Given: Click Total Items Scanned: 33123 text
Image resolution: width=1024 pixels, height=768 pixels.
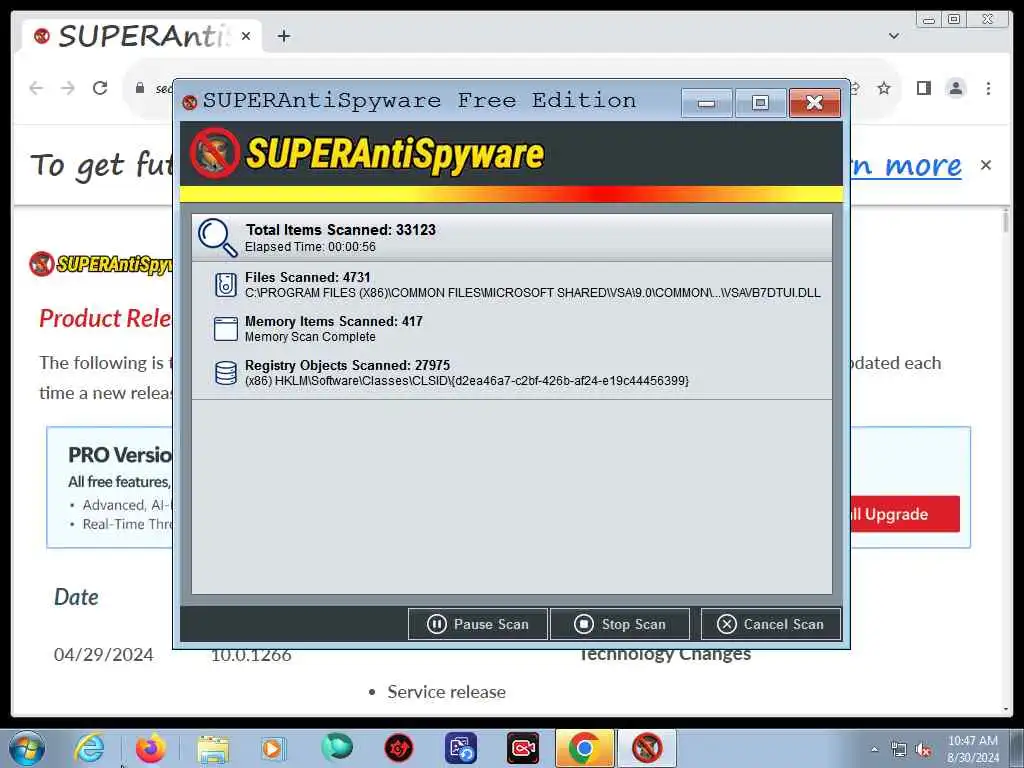Looking at the screenshot, I should tap(341, 230).
